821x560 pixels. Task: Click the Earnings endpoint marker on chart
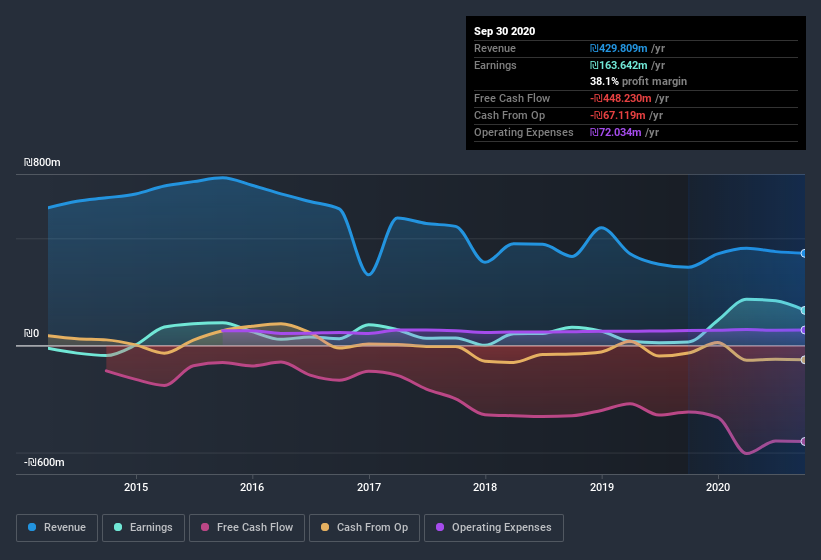coord(804,310)
